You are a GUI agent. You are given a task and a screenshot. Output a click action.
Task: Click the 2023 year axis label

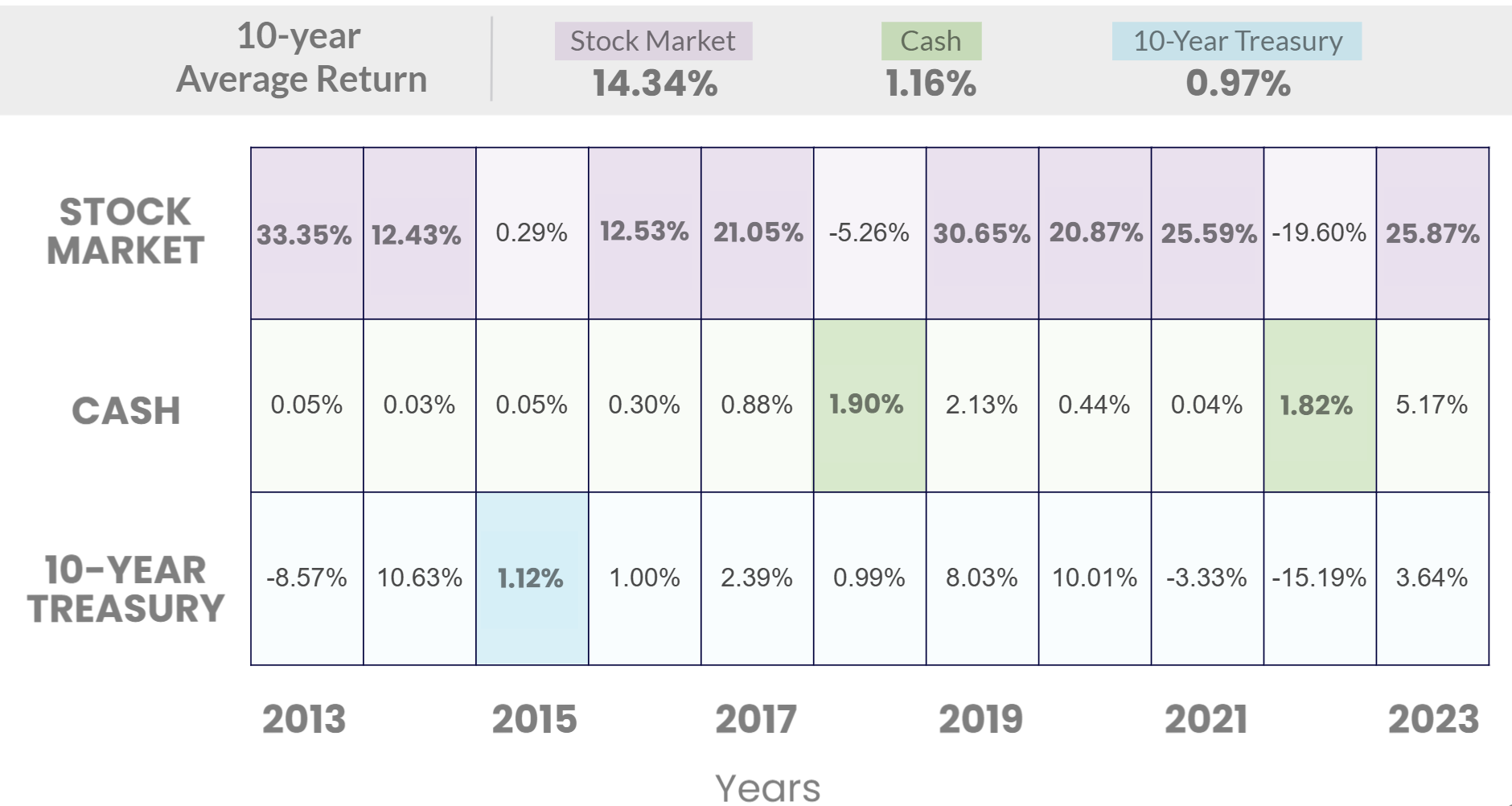(x=1433, y=719)
